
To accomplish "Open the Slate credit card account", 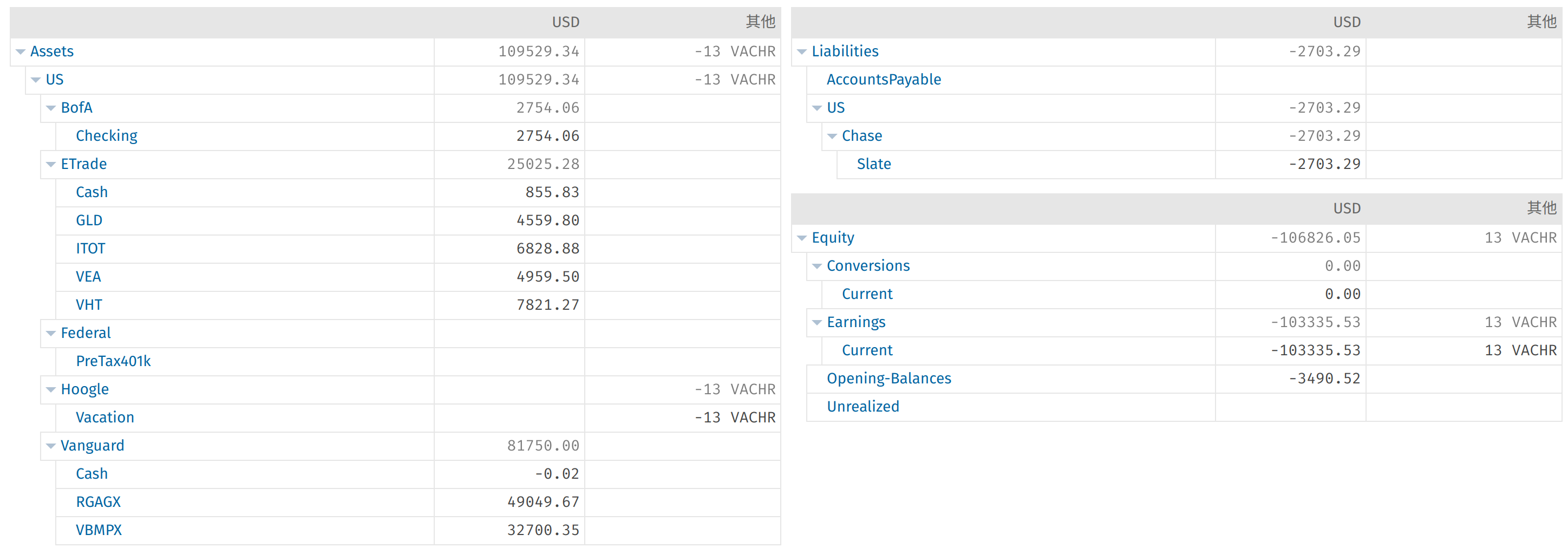I will click(x=873, y=165).
